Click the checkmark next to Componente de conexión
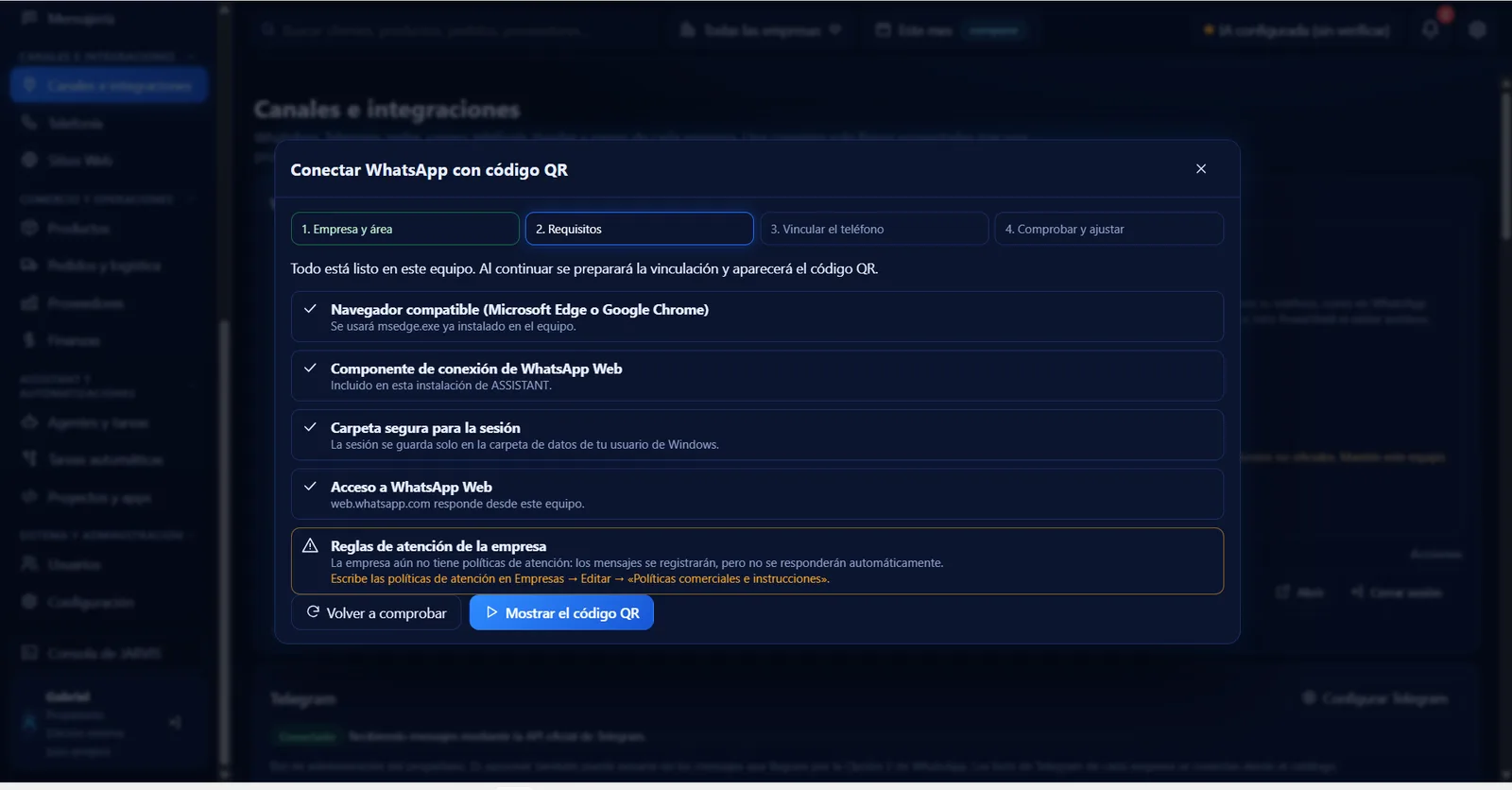This screenshot has width=1512, height=790. click(x=310, y=368)
